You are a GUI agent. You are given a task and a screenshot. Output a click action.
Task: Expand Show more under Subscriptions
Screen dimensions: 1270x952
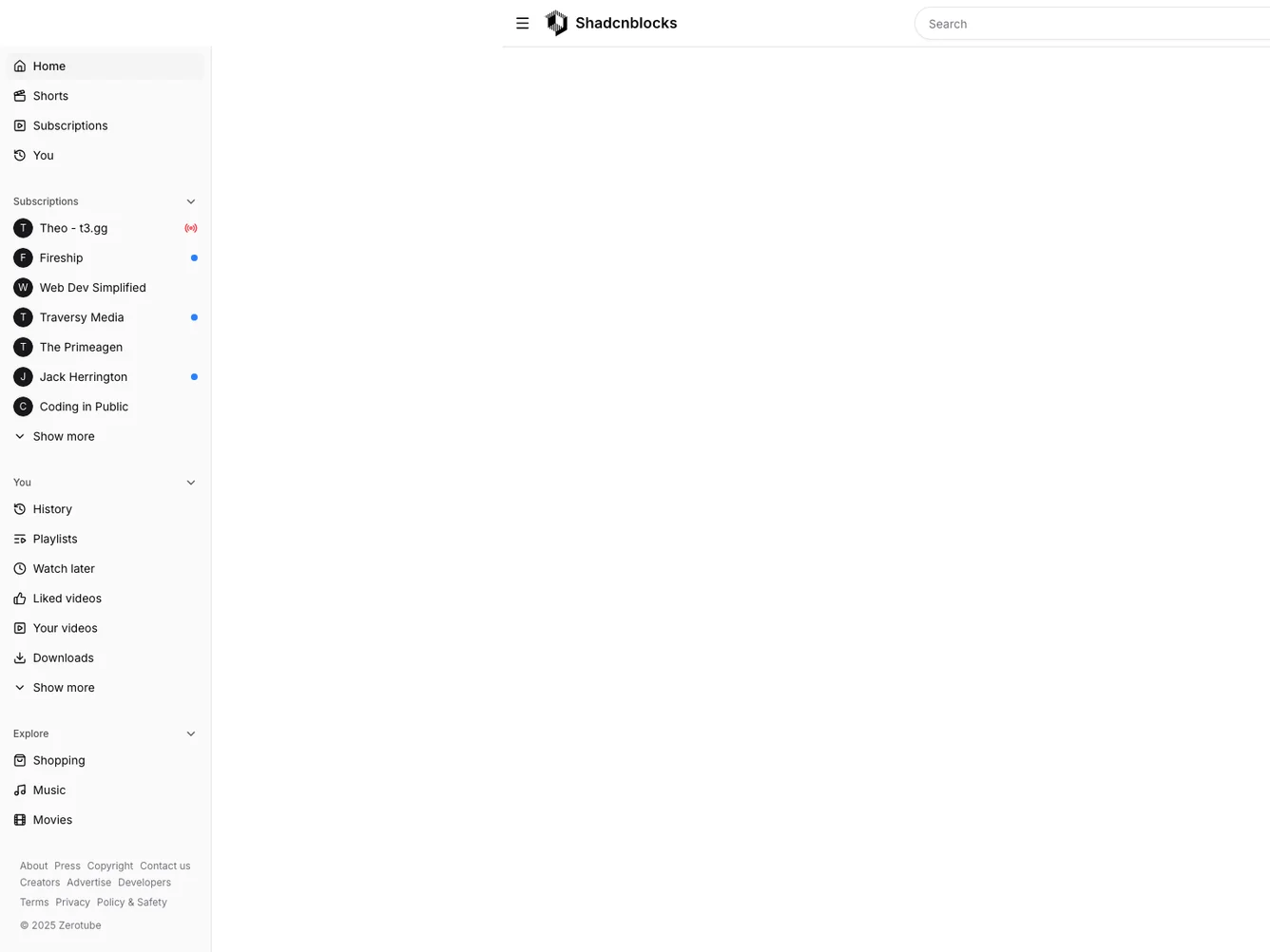pyautogui.click(x=63, y=437)
